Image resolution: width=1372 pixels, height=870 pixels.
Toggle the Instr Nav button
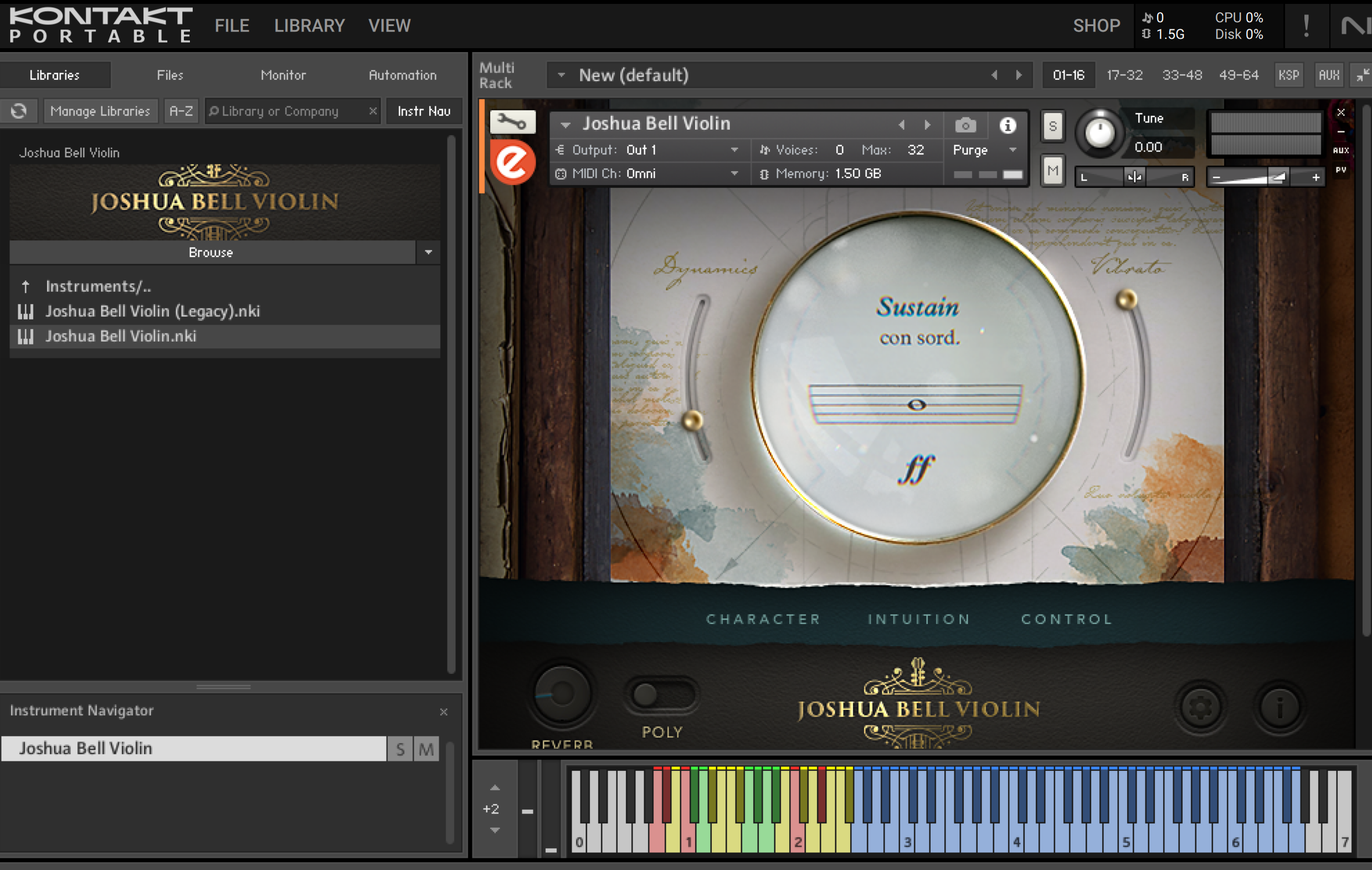tap(424, 111)
